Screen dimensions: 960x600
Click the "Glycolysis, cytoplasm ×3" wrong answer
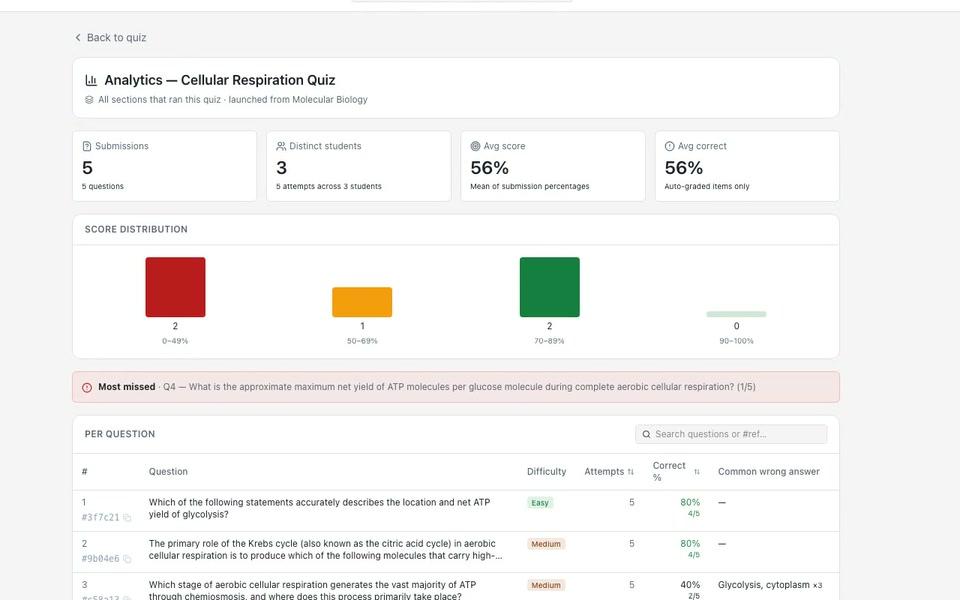[x=770, y=585]
